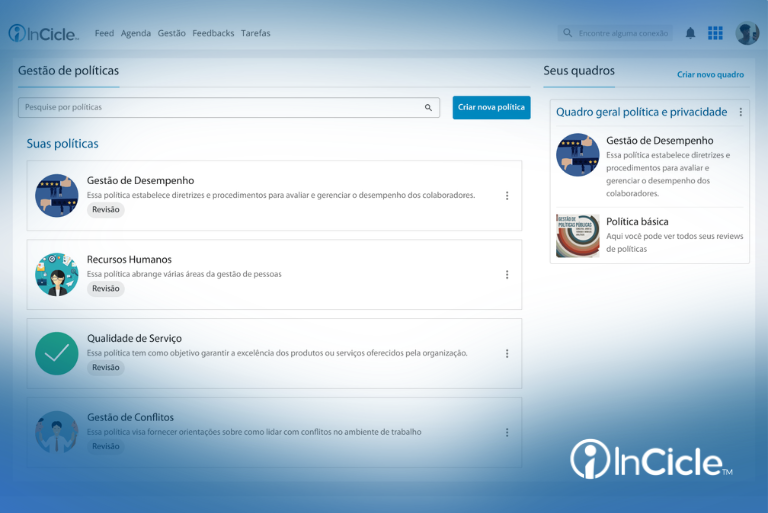The width and height of the screenshot is (768, 513).
Task: Open Recursos Humanos policy avatar image
Action: point(56,274)
